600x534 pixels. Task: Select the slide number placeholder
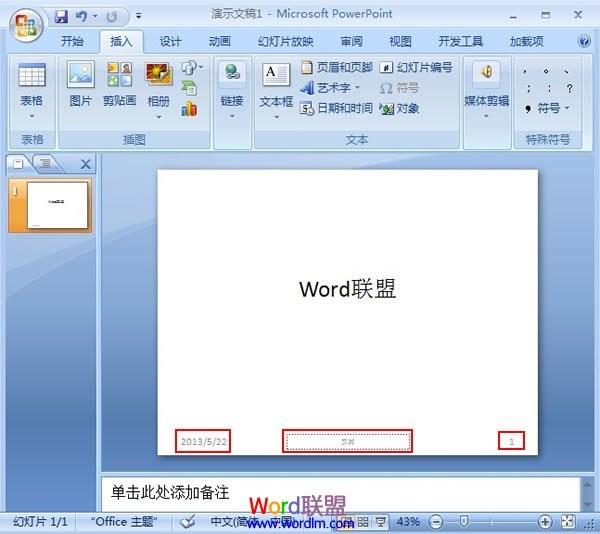click(x=511, y=441)
